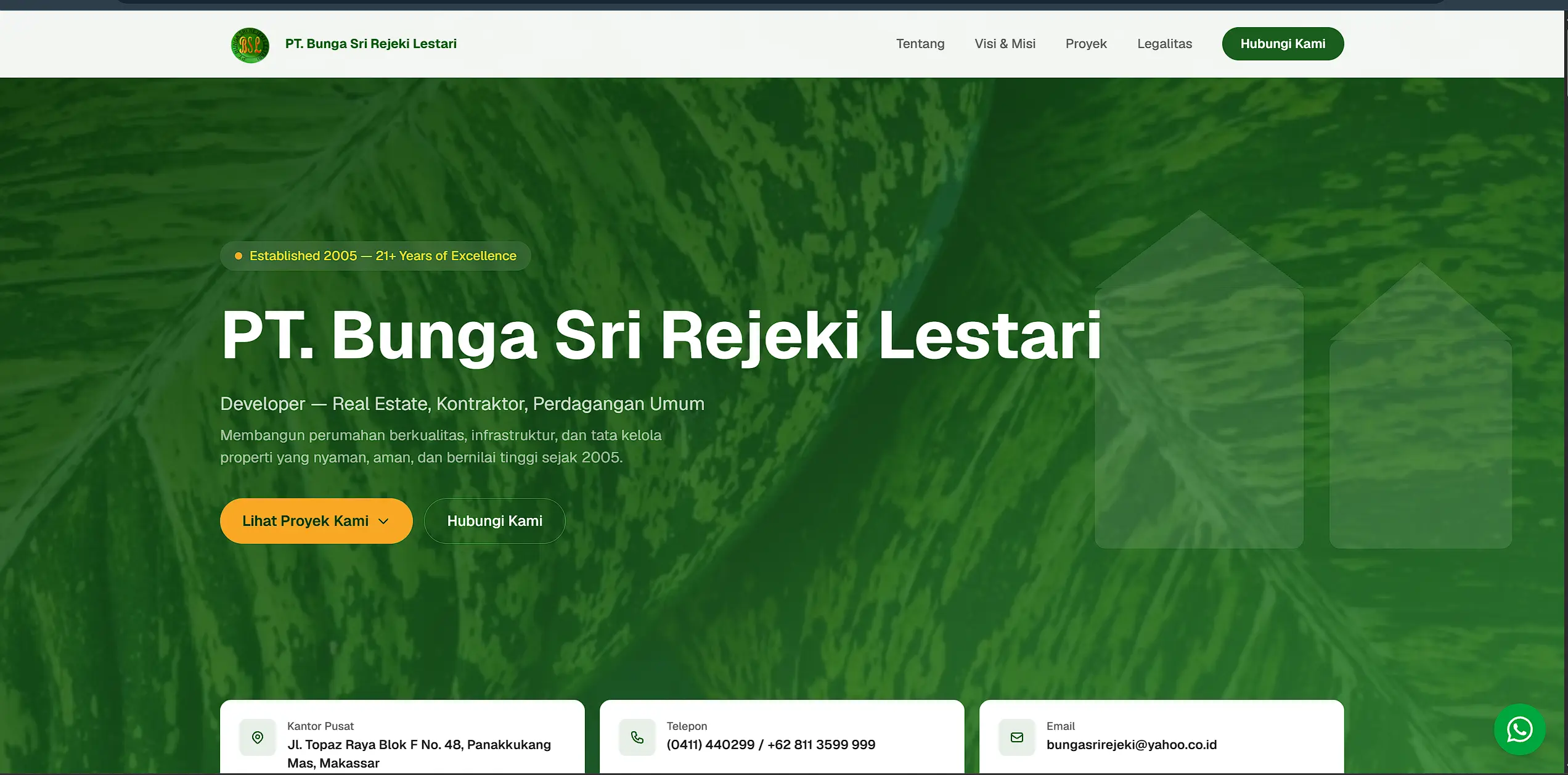Click the location pin icon for Kantor Pusat
The height and width of the screenshot is (775, 1568).
[258, 737]
